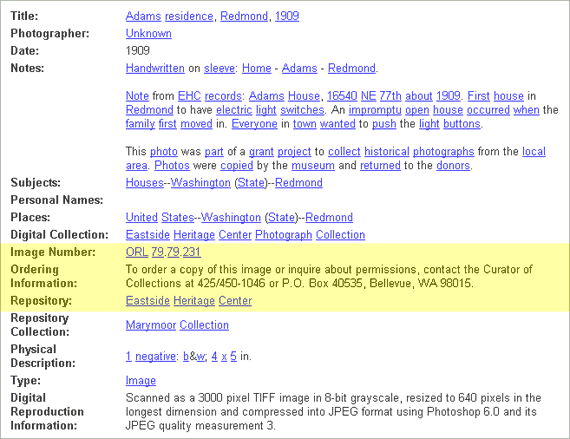Screen dimensions: 570x439
Task: Open the 'ORL' image number link
Action: (x=137, y=252)
